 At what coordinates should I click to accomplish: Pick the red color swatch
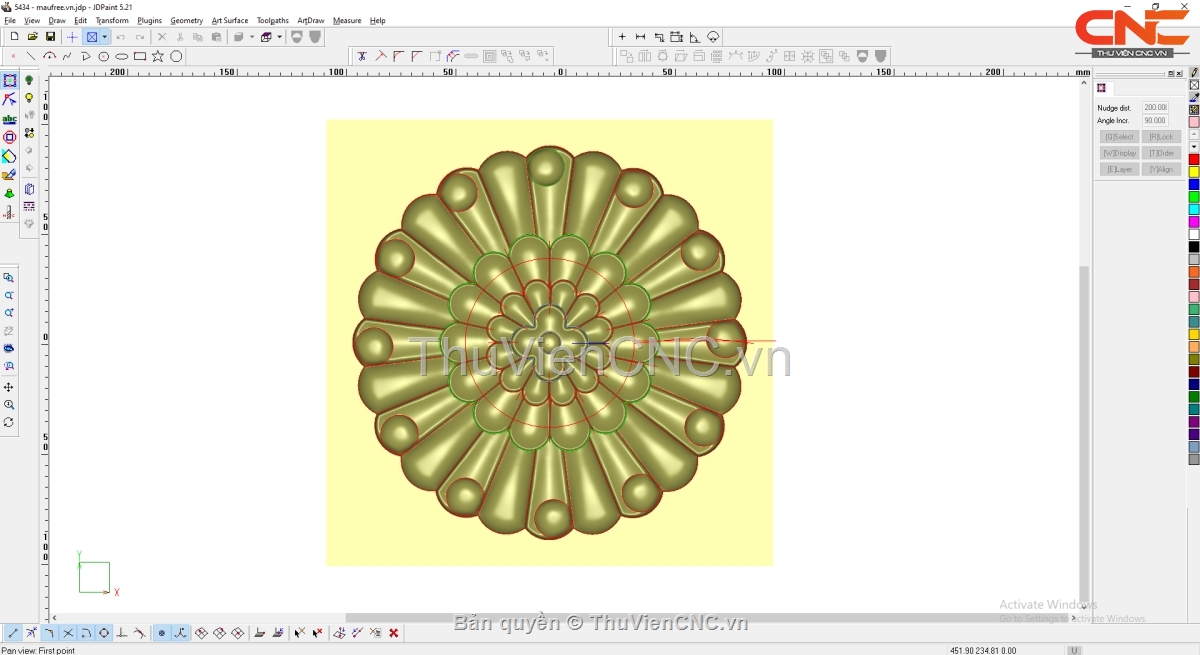coord(1194,160)
